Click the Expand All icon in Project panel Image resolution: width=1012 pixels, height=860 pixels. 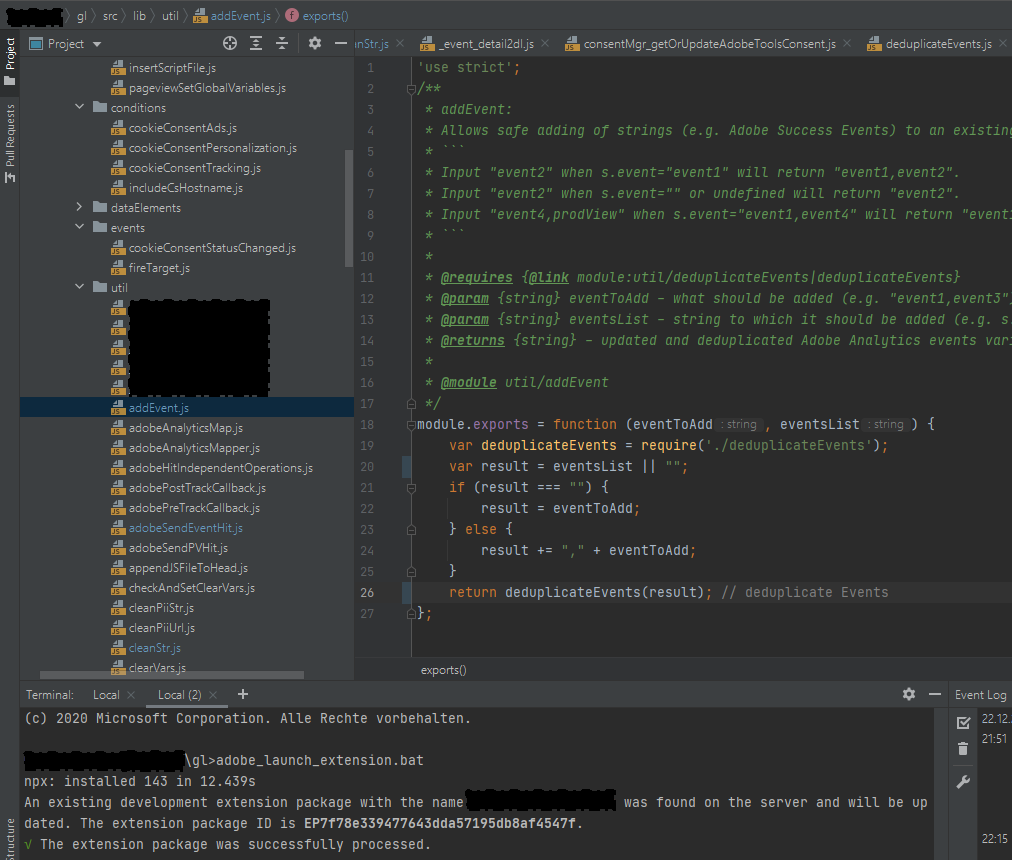click(256, 43)
